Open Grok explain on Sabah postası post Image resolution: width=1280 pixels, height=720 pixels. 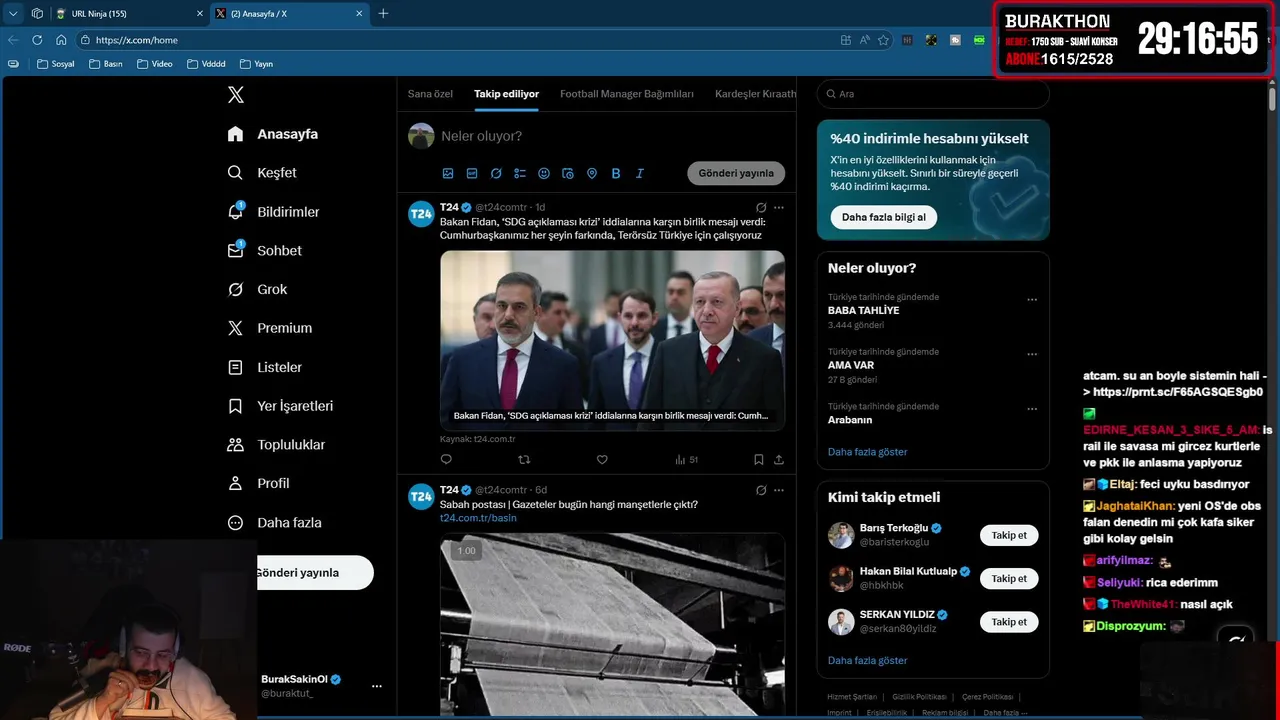coord(761,490)
